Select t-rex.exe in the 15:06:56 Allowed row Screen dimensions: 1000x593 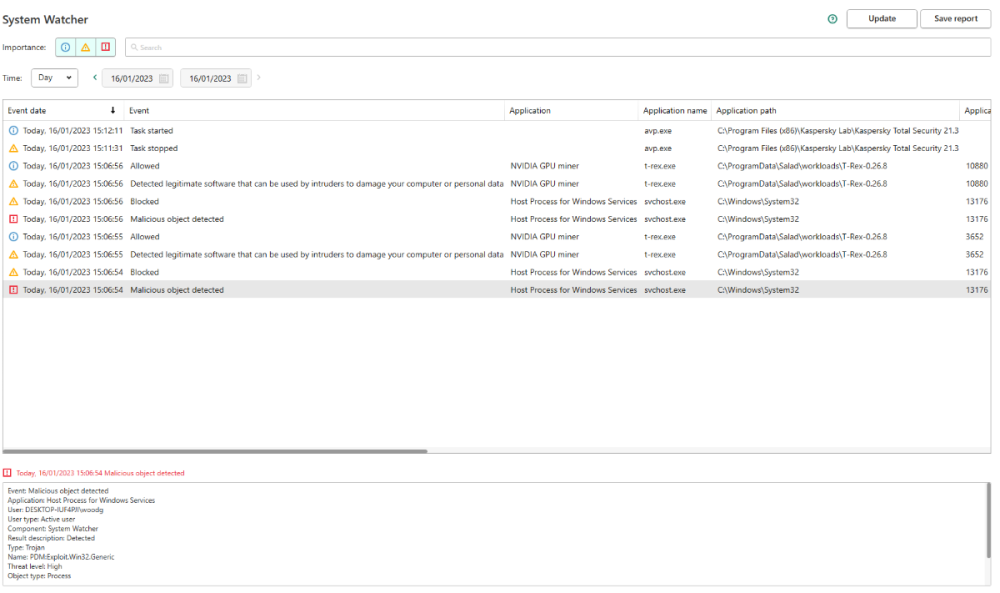click(x=659, y=166)
